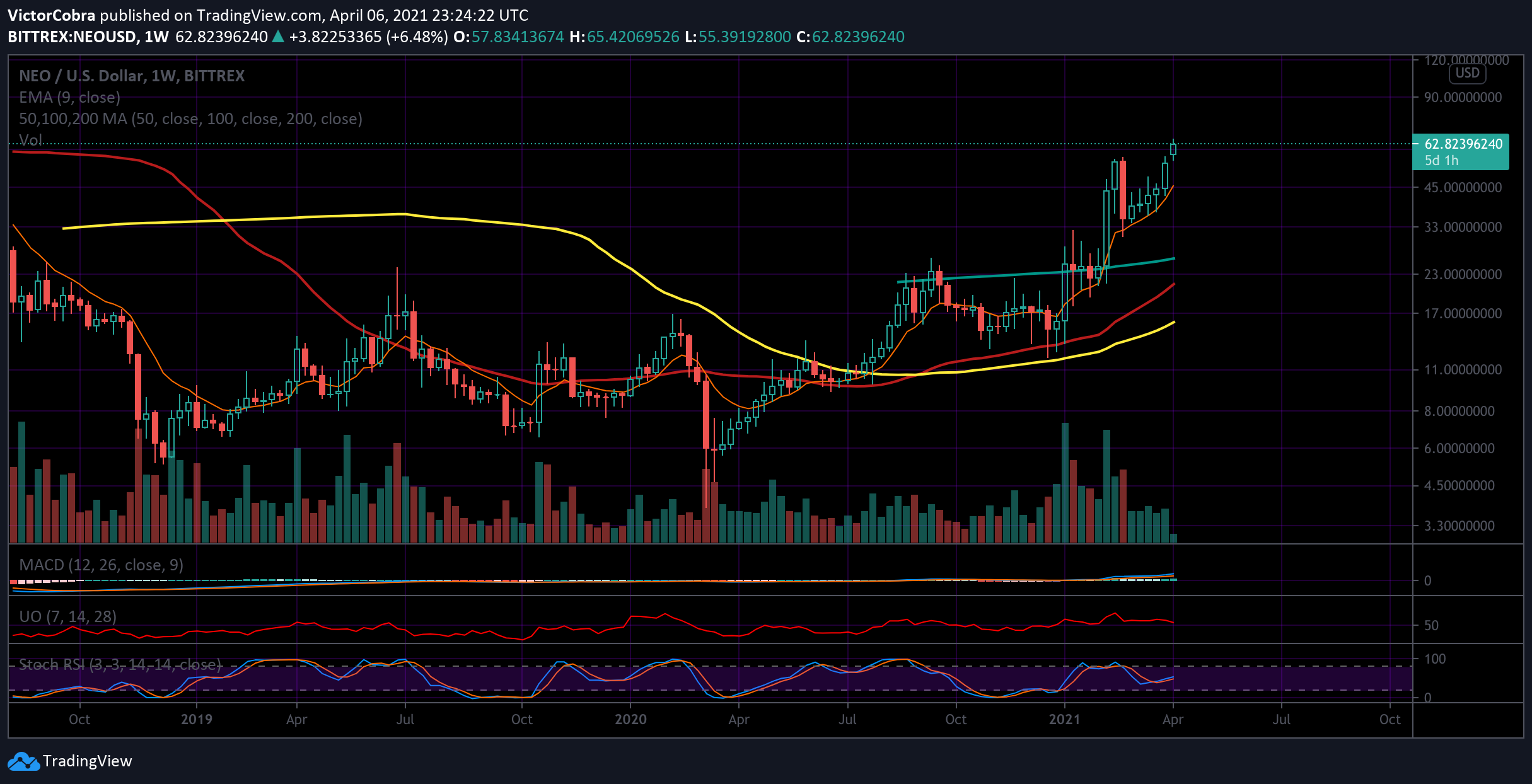Image resolution: width=1532 pixels, height=784 pixels.
Task: Click the Vol indicator label
Action: 30,139
